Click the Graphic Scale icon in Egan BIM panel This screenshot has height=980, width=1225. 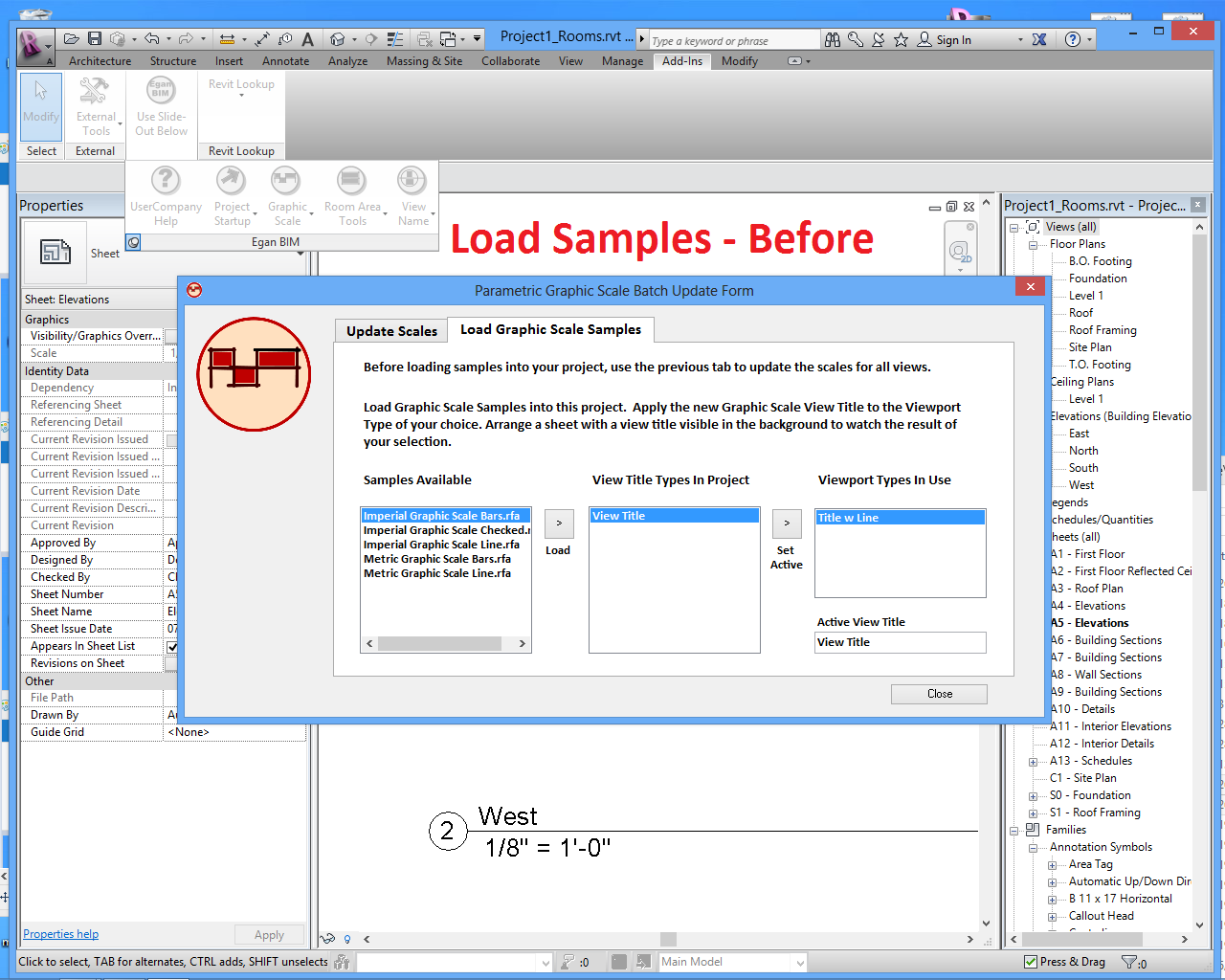click(285, 180)
